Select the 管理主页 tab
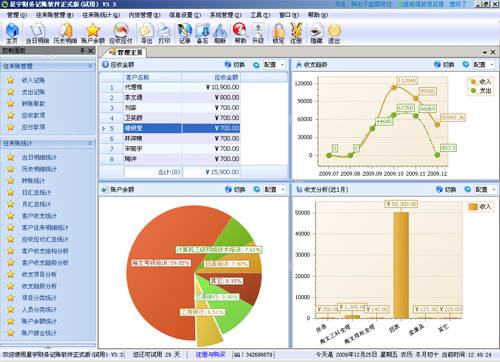Viewport: 500px width, 362px height. pos(126,52)
